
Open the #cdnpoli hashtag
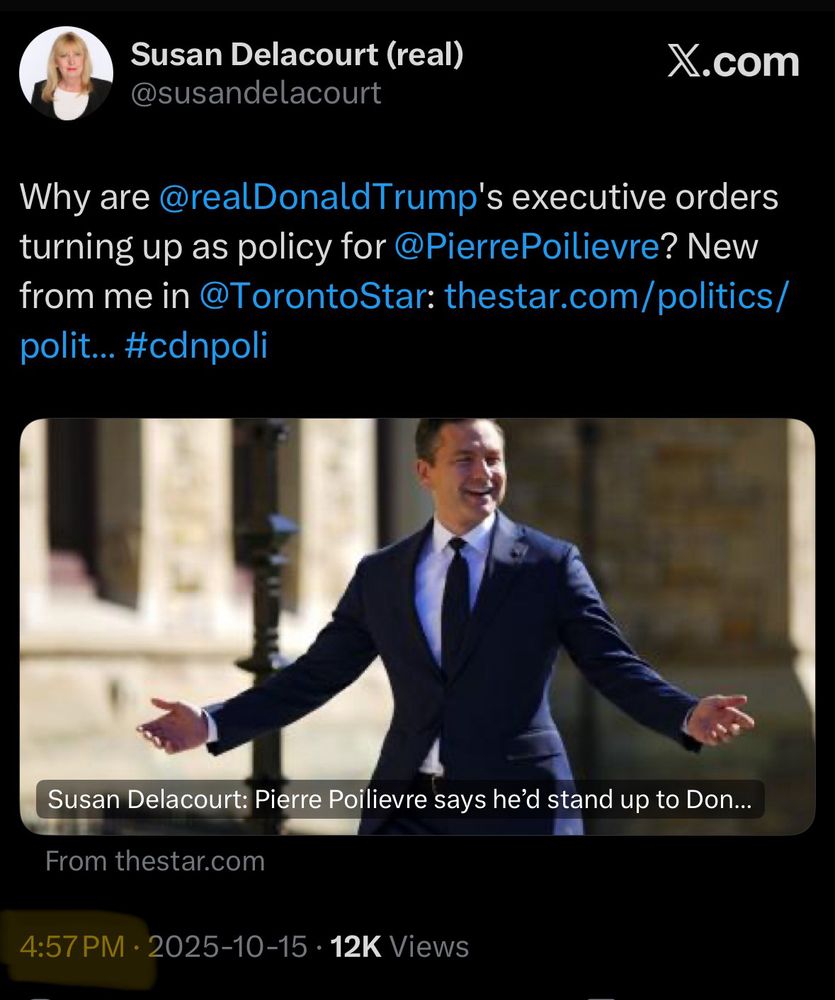click(x=197, y=345)
